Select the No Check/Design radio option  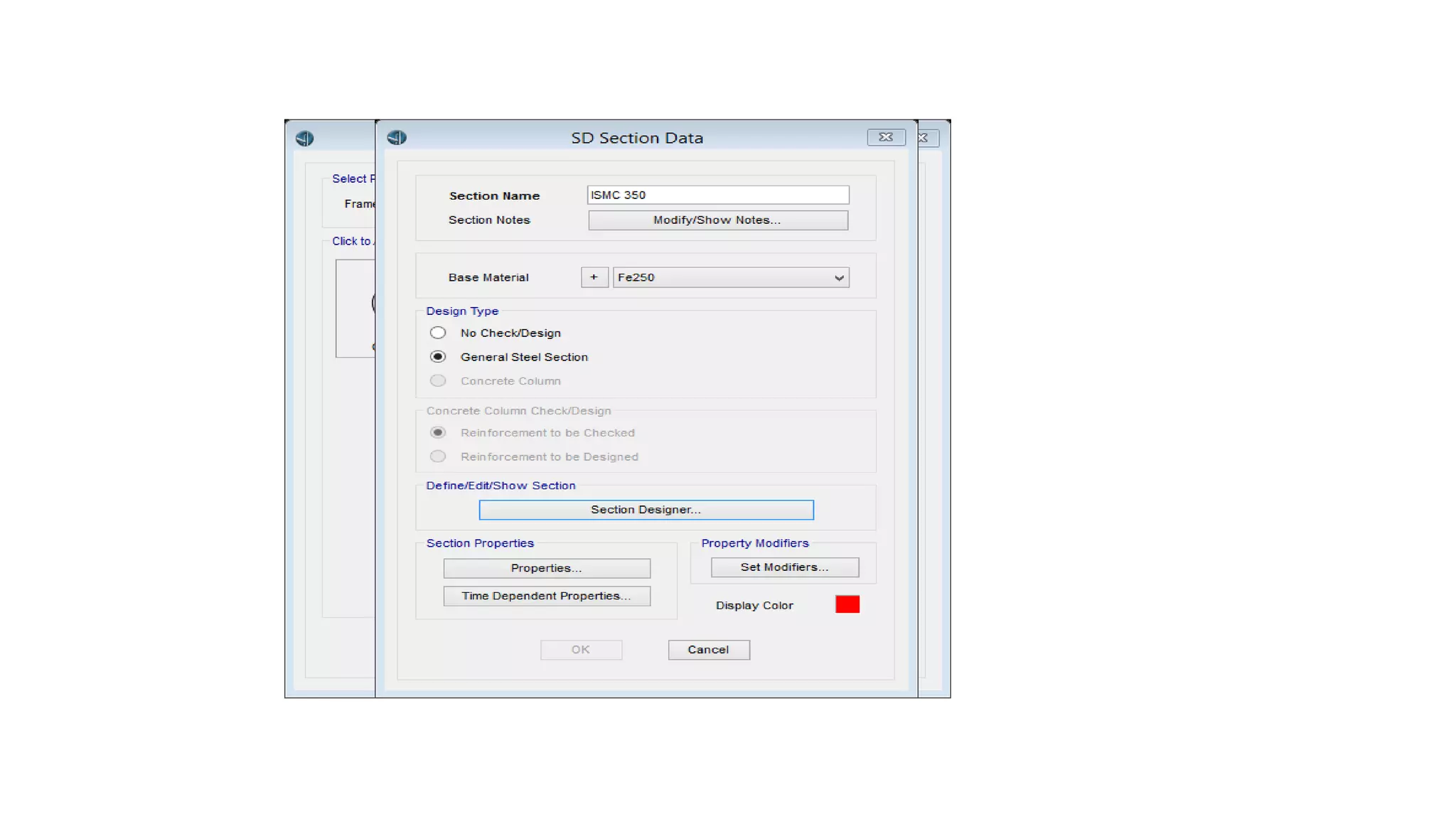point(438,333)
